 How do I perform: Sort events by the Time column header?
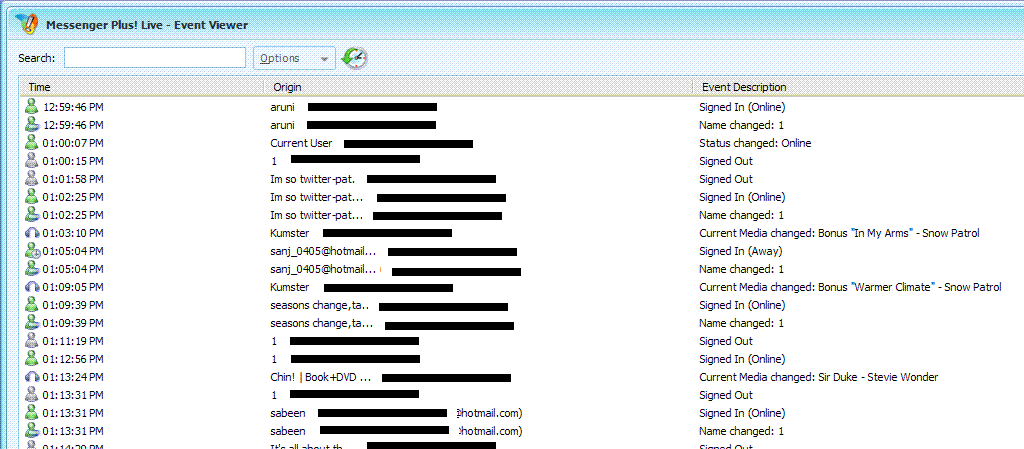(140, 87)
